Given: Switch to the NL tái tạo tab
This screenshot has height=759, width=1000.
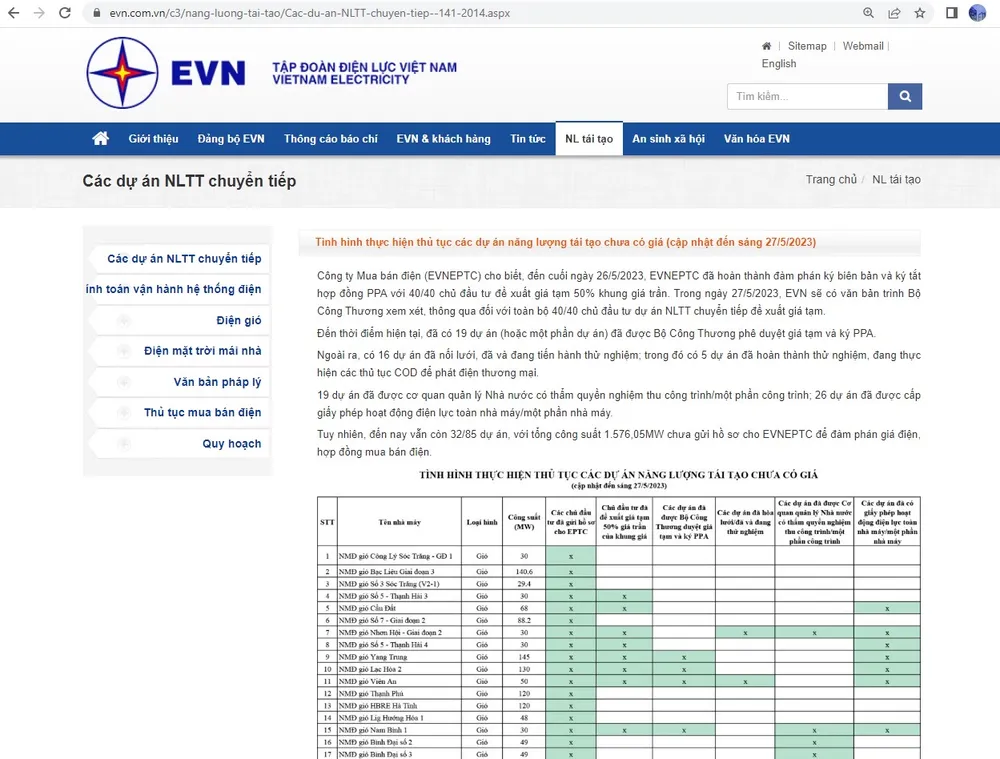Looking at the screenshot, I should pos(589,138).
